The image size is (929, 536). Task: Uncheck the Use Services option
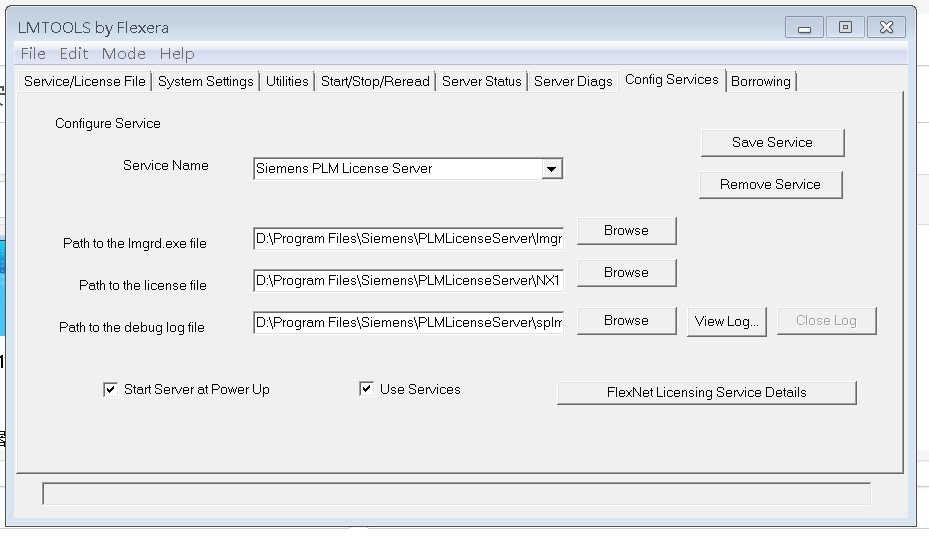[367, 389]
